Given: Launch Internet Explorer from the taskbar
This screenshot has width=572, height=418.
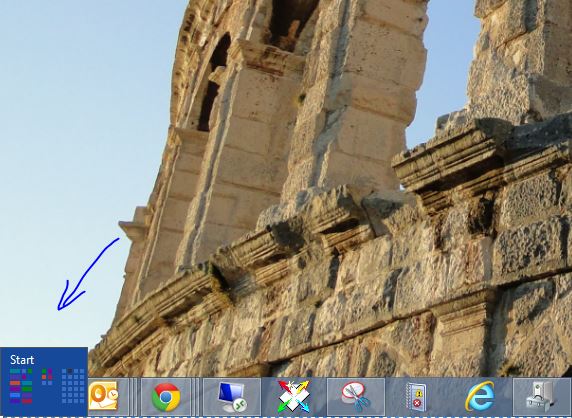Looking at the screenshot, I should (480, 397).
